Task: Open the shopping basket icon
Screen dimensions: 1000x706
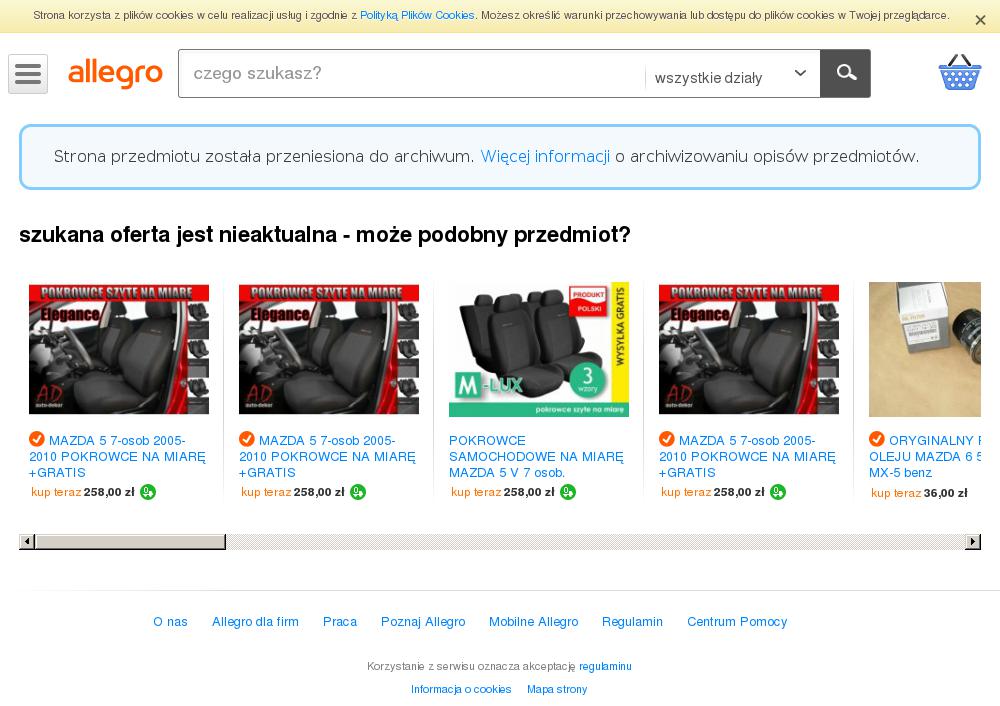Action: [x=959, y=72]
